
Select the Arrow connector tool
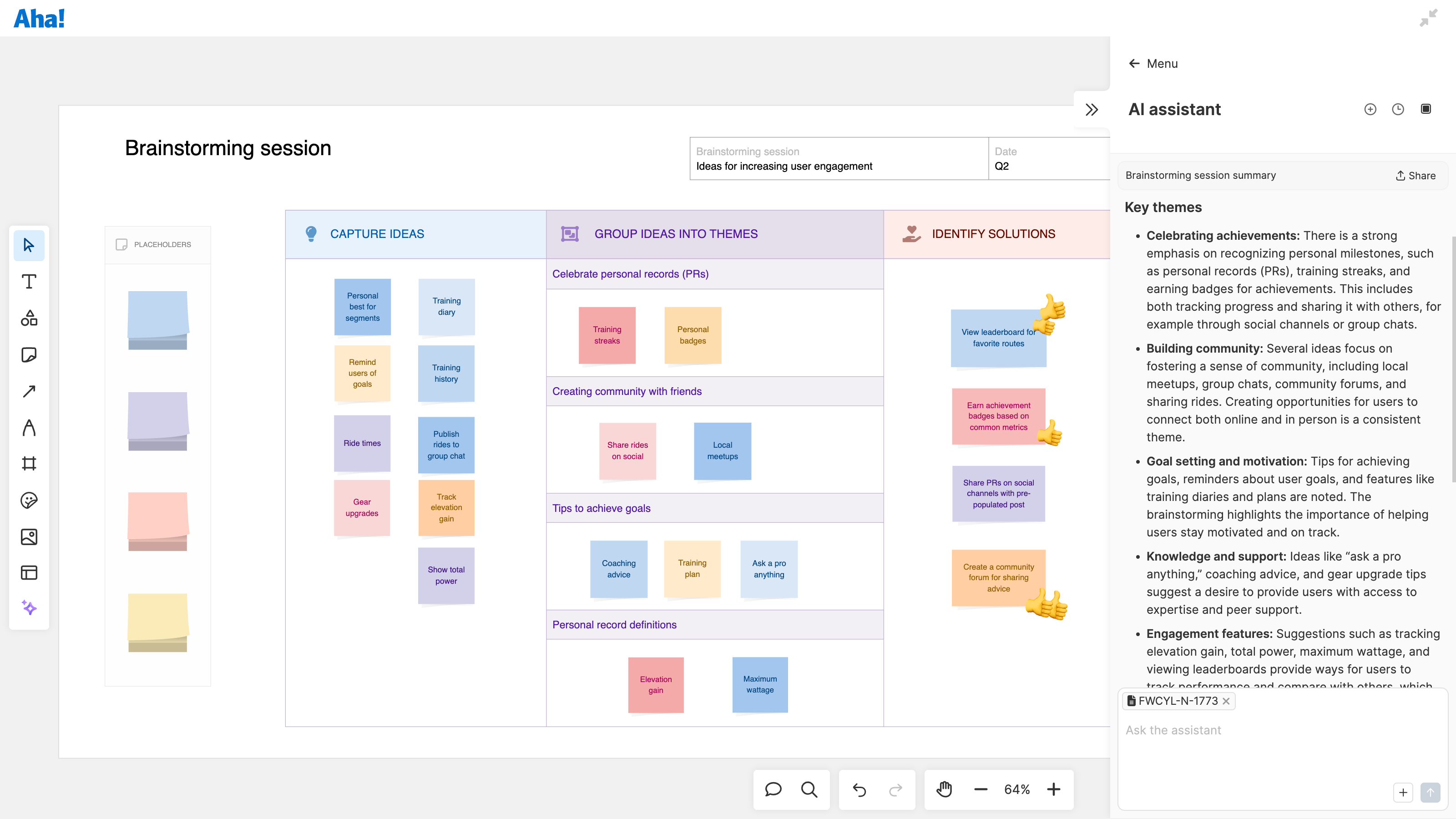click(29, 391)
